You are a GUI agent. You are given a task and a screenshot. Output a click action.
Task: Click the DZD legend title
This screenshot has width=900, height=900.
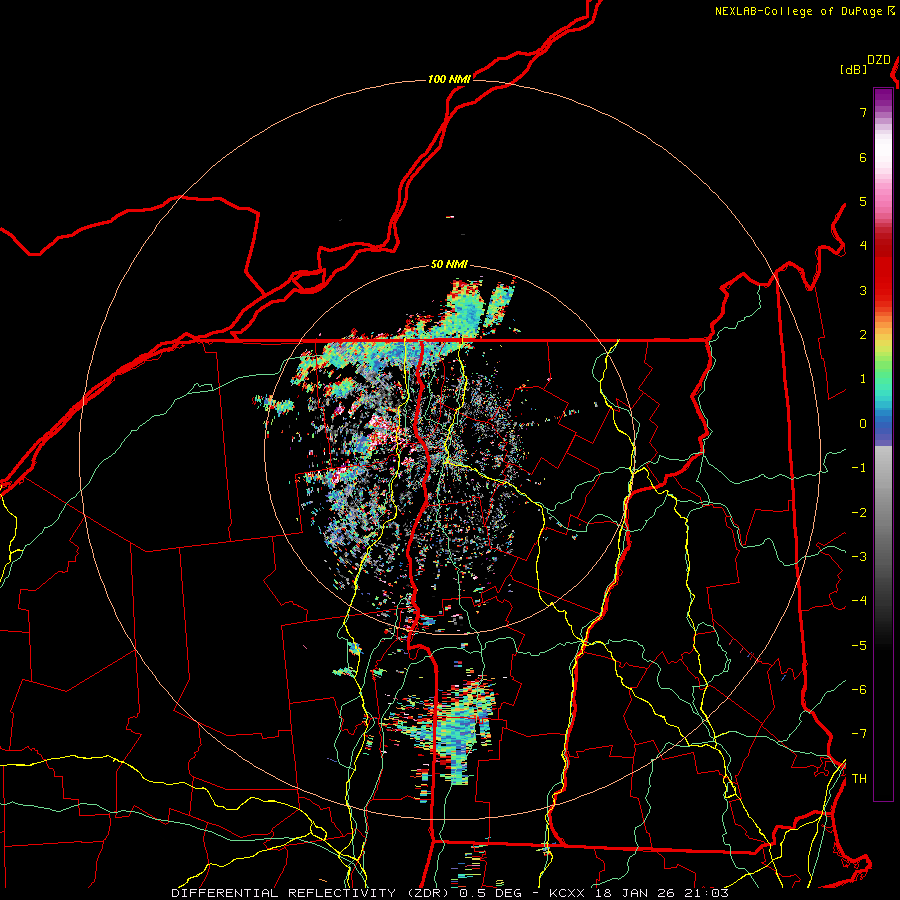click(879, 60)
